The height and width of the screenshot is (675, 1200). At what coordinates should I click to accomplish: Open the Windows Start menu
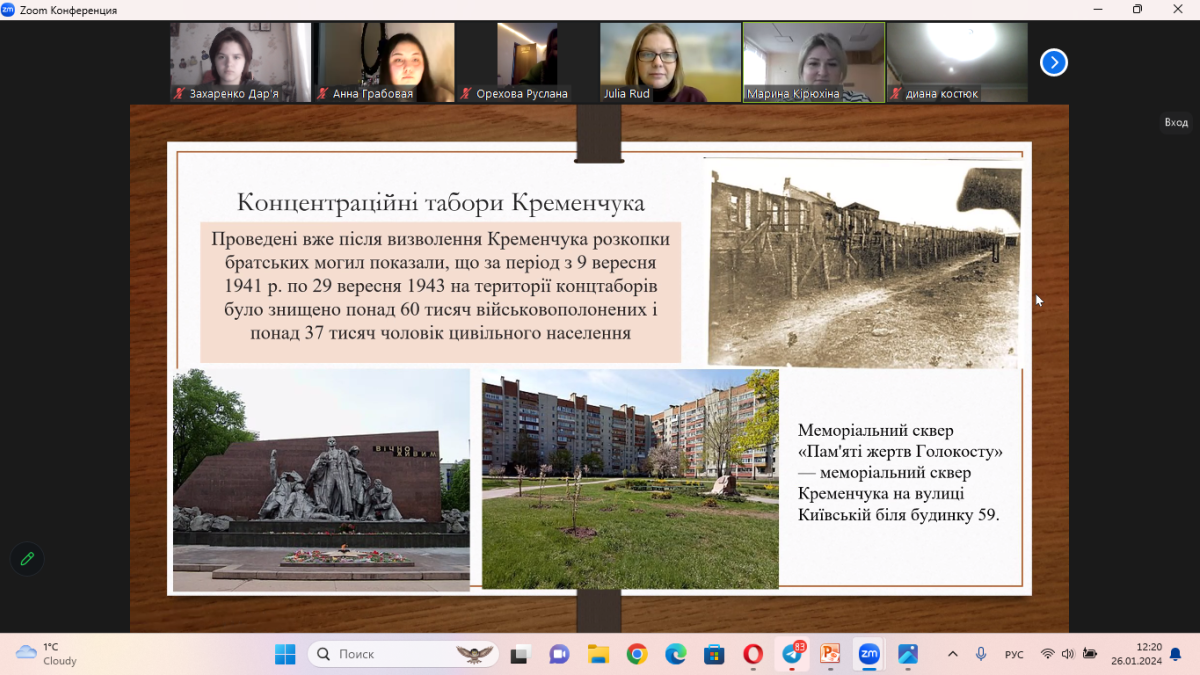point(285,654)
